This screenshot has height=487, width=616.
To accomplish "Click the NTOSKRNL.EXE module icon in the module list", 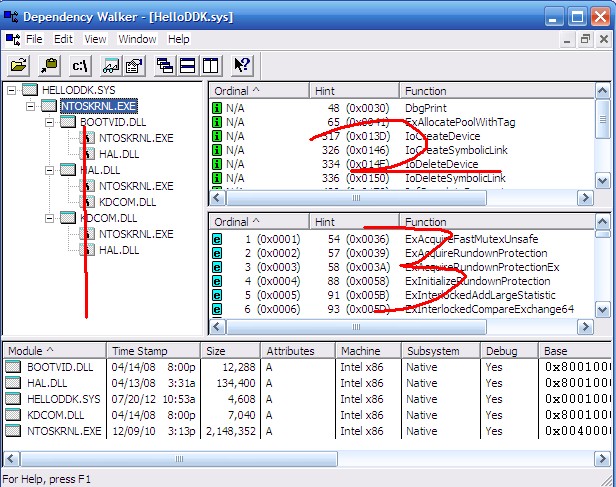I will coord(13,431).
